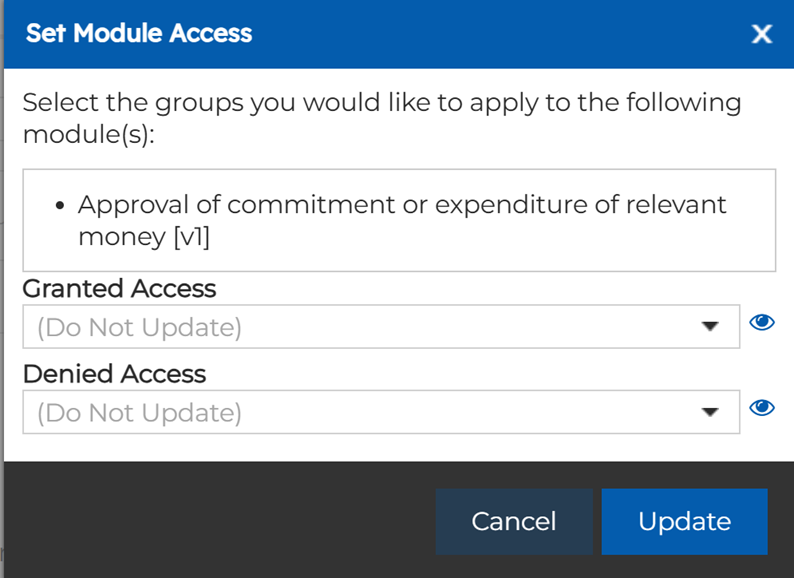Image resolution: width=794 pixels, height=578 pixels.
Task: Click the blank space right of "money [v1]"
Action: click(500, 238)
